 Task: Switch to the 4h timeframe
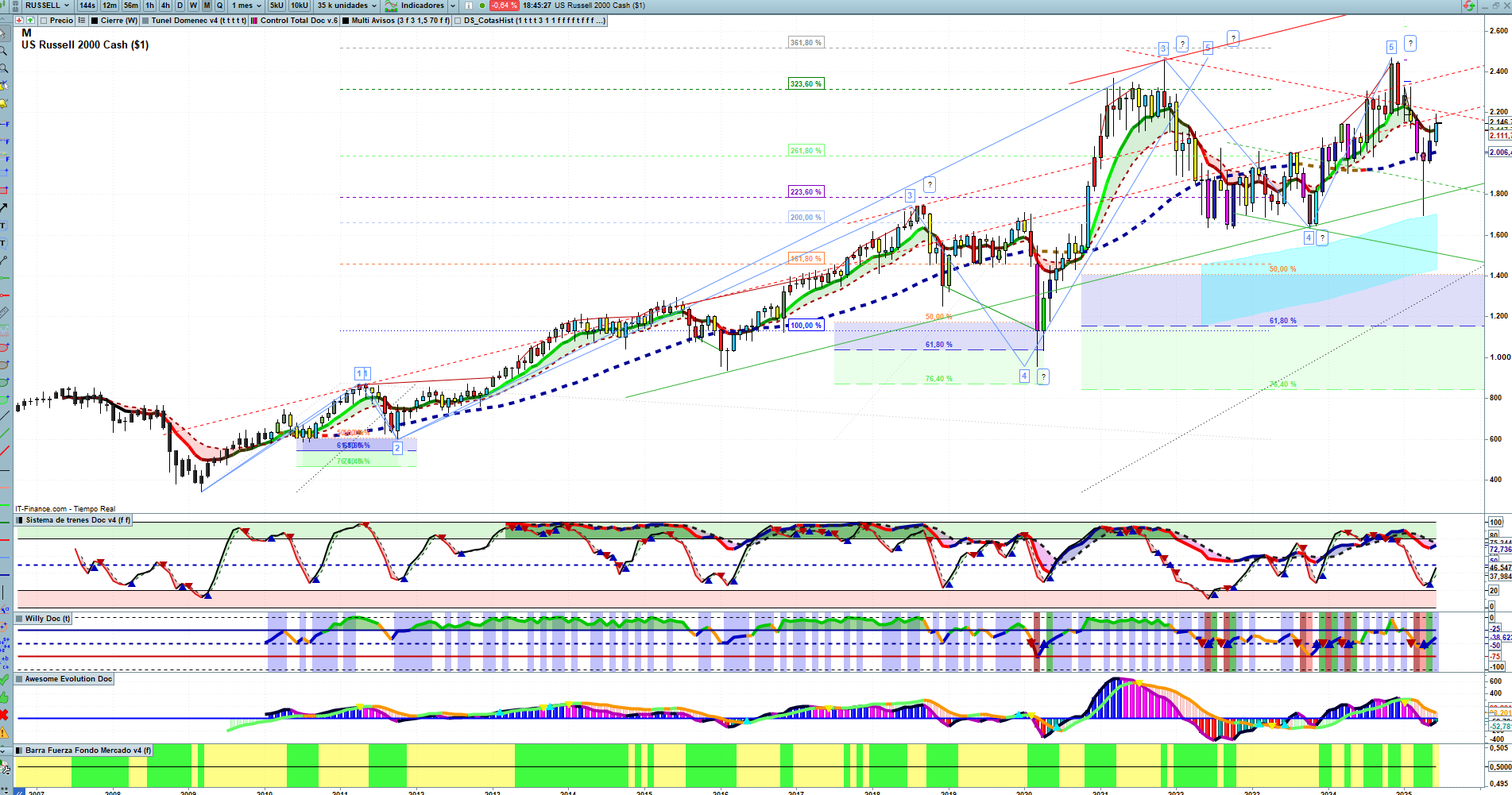point(165,6)
